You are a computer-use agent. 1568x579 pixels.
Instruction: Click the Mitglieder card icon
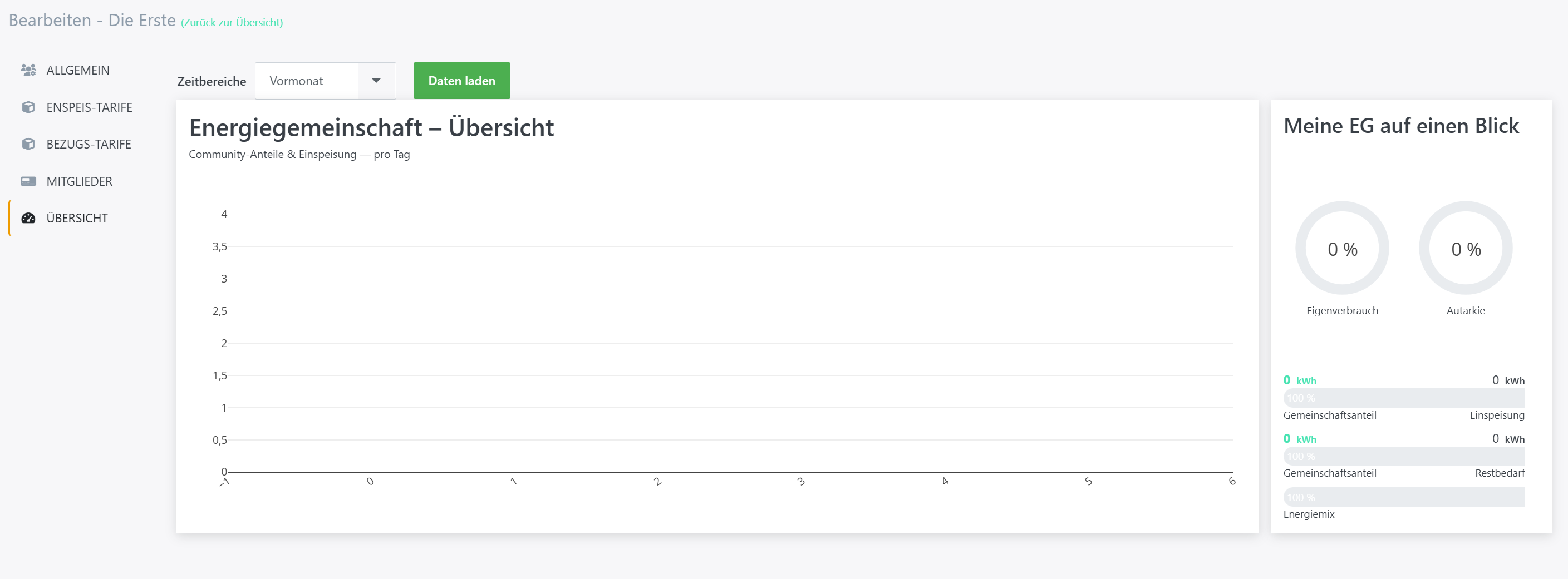click(x=28, y=181)
